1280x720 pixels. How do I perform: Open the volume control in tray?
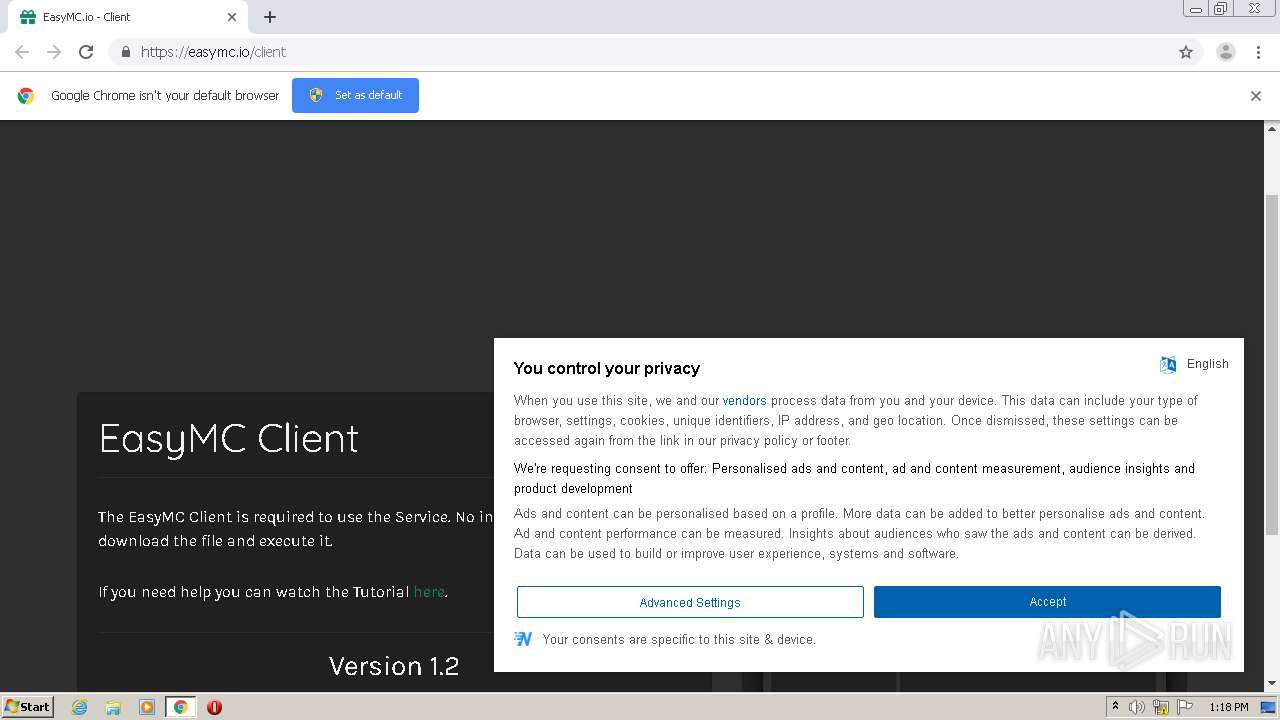(1137, 707)
